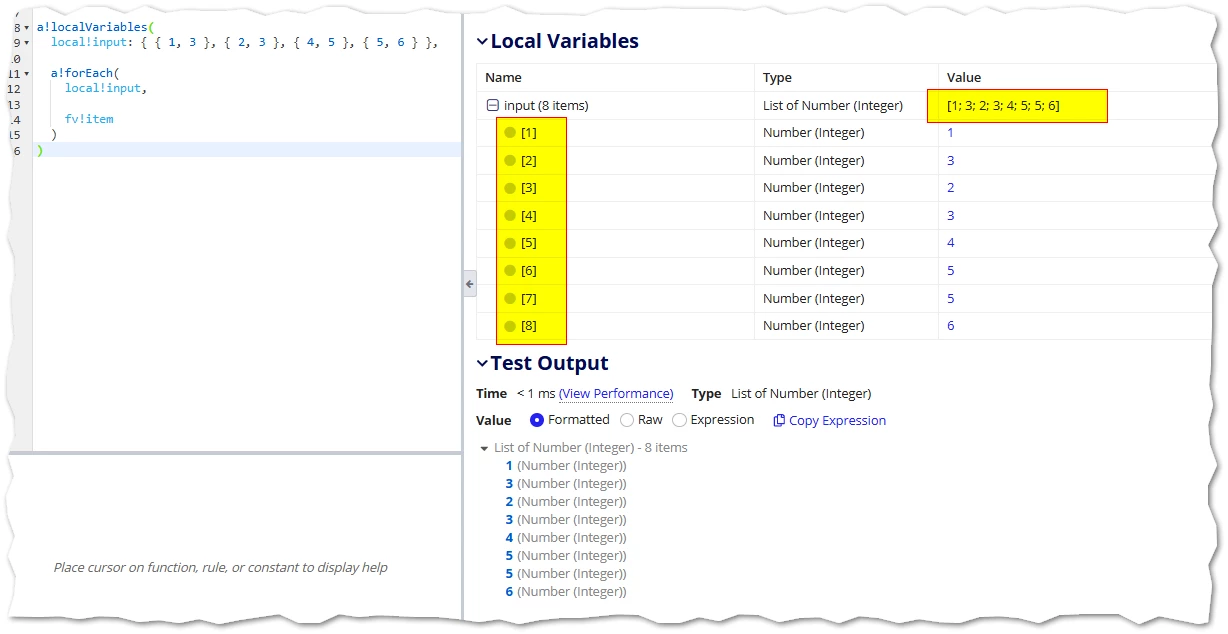
Task: Click the a!localVariables( function name
Action: click(x=95, y=28)
